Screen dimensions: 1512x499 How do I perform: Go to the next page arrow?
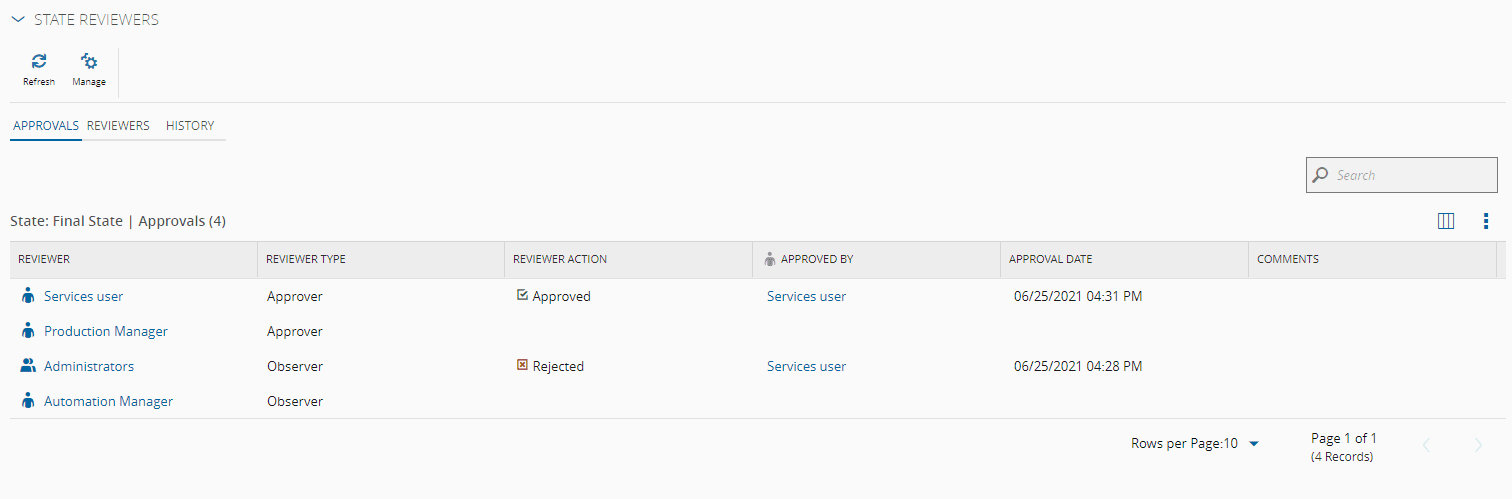(1478, 446)
